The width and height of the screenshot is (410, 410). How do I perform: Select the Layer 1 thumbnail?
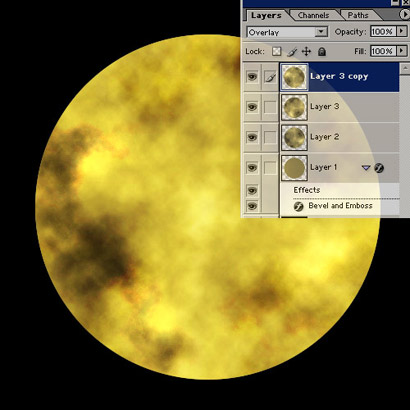[x=294, y=168]
